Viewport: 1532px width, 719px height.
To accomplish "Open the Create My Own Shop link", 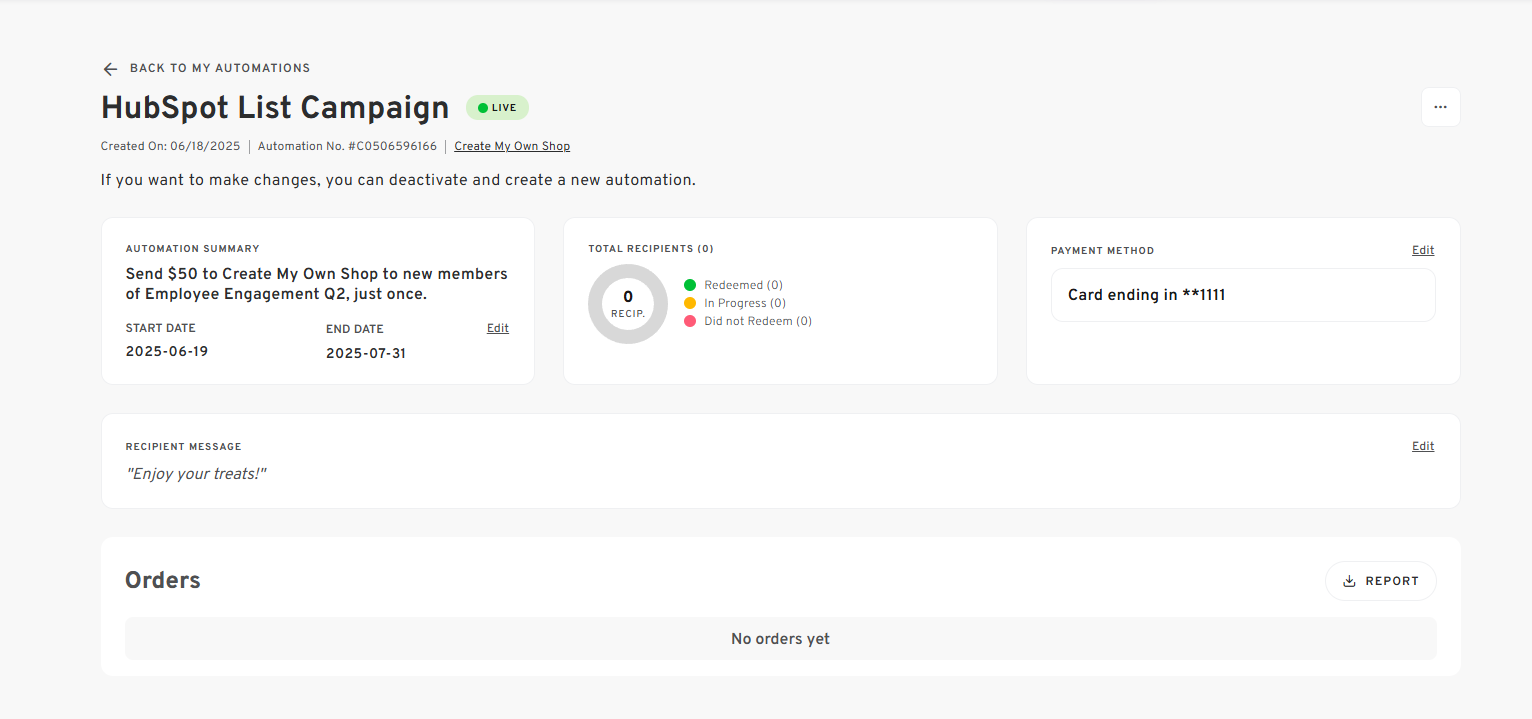I will (512, 146).
